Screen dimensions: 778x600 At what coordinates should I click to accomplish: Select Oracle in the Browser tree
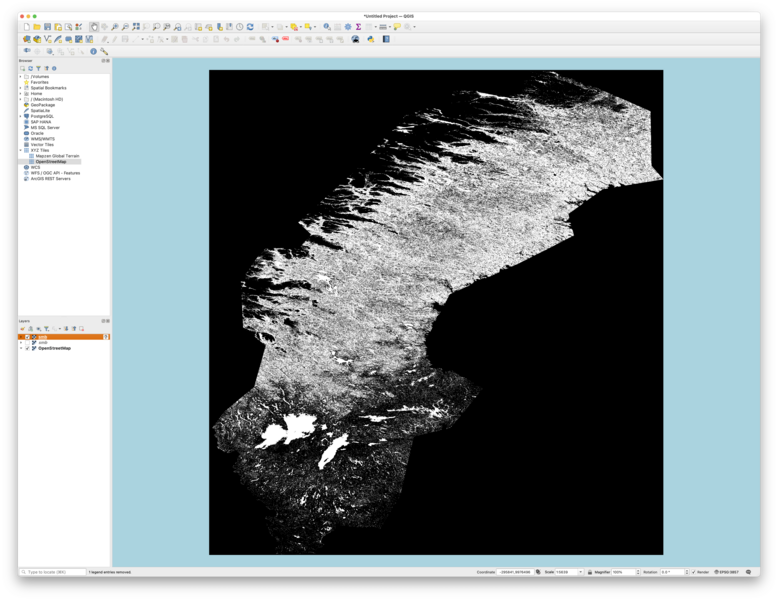(37, 133)
